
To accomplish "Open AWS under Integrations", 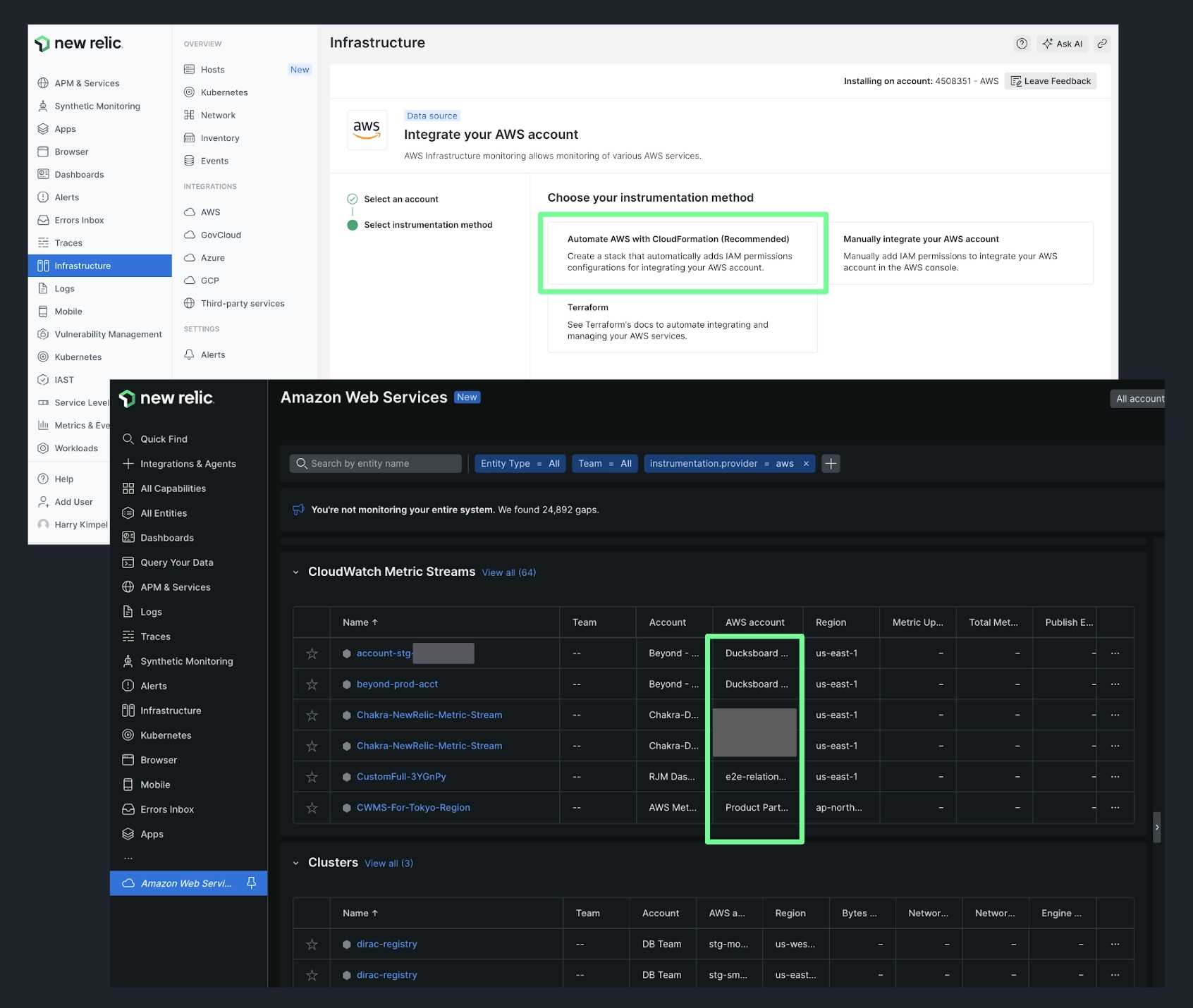I will coord(209,211).
